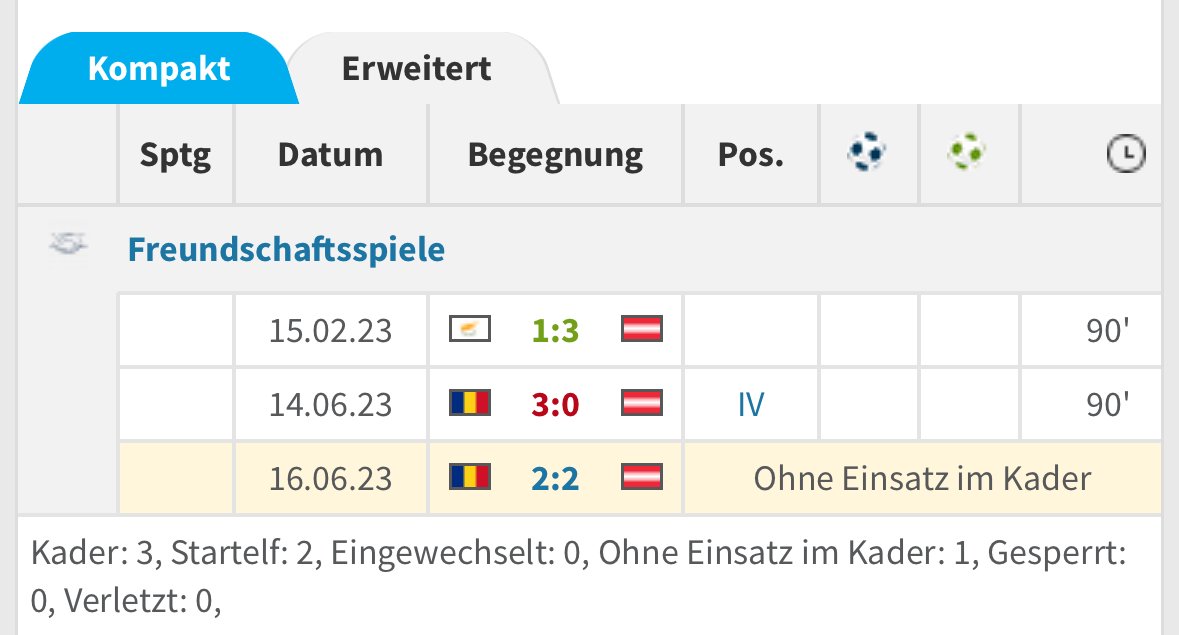The width and height of the screenshot is (1179, 635).
Task: Click the handshake icon beside Freundschaftsspiele
Action: (x=68, y=244)
